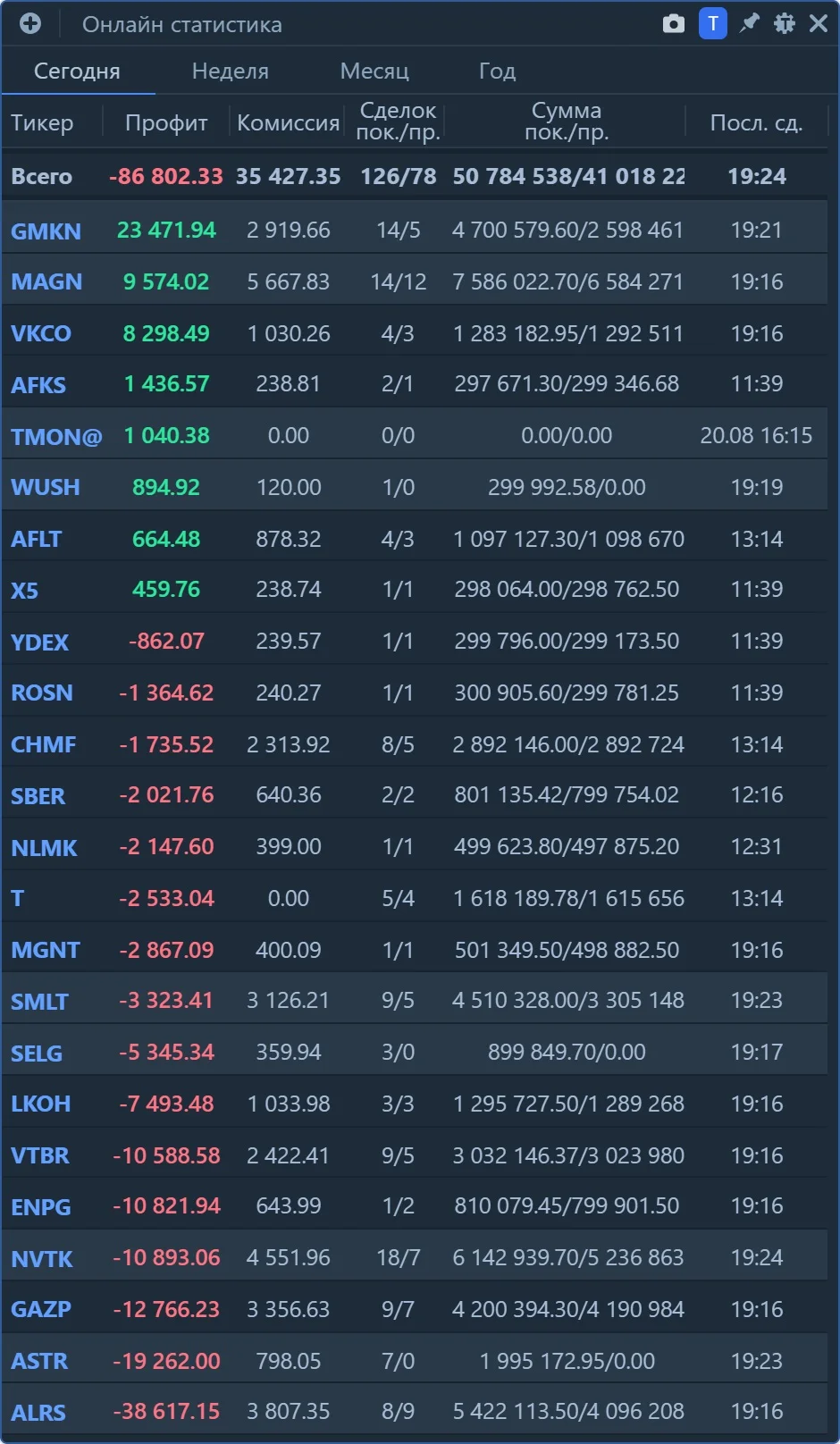The height and width of the screenshot is (1444, 840).
Task: Click SELG sum 899 849.70/0.00
Action: coord(567,1052)
